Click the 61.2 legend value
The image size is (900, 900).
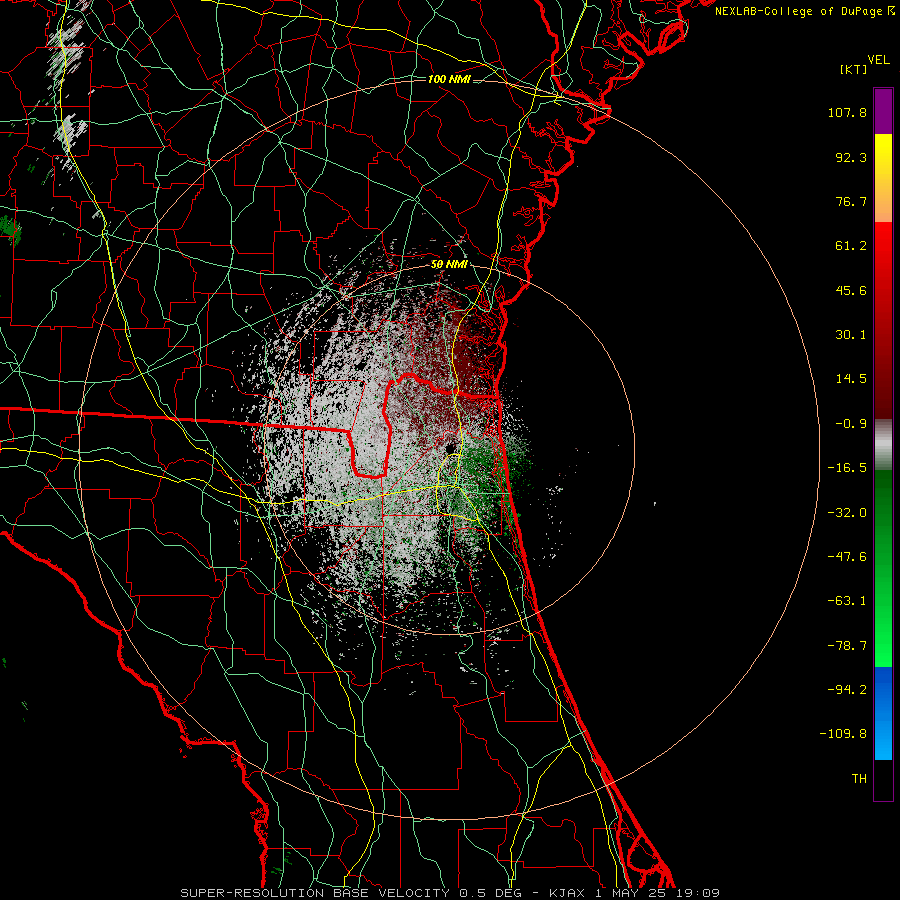pos(851,246)
